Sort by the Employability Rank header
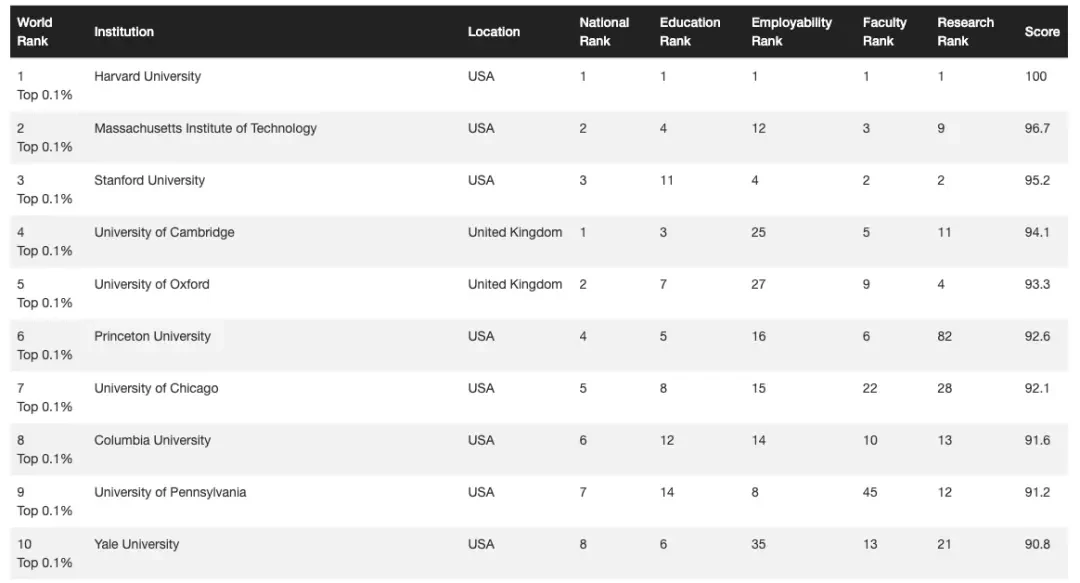This screenshot has width=1080, height=583. pyautogui.click(x=791, y=32)
